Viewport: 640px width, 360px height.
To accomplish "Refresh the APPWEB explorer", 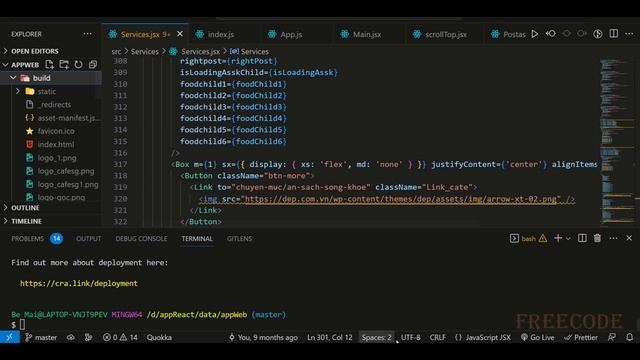I will (x=78, y=64).
